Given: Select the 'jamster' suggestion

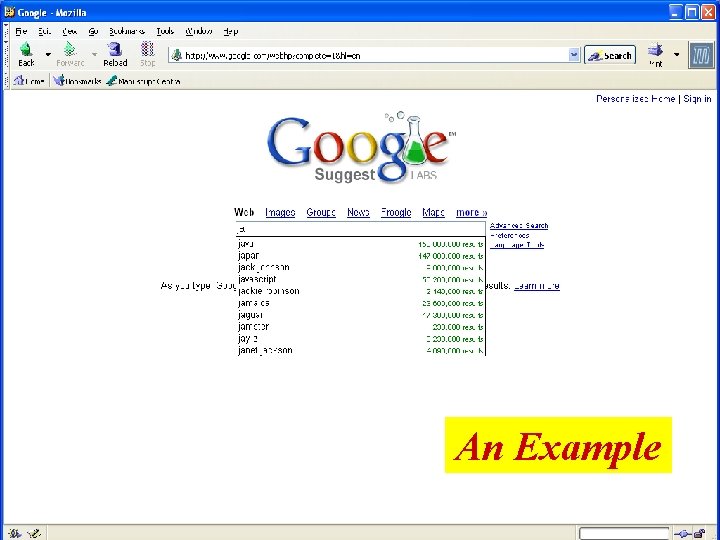Looking at the screenshot, I should pyautogui.click(x=361, y=327).
